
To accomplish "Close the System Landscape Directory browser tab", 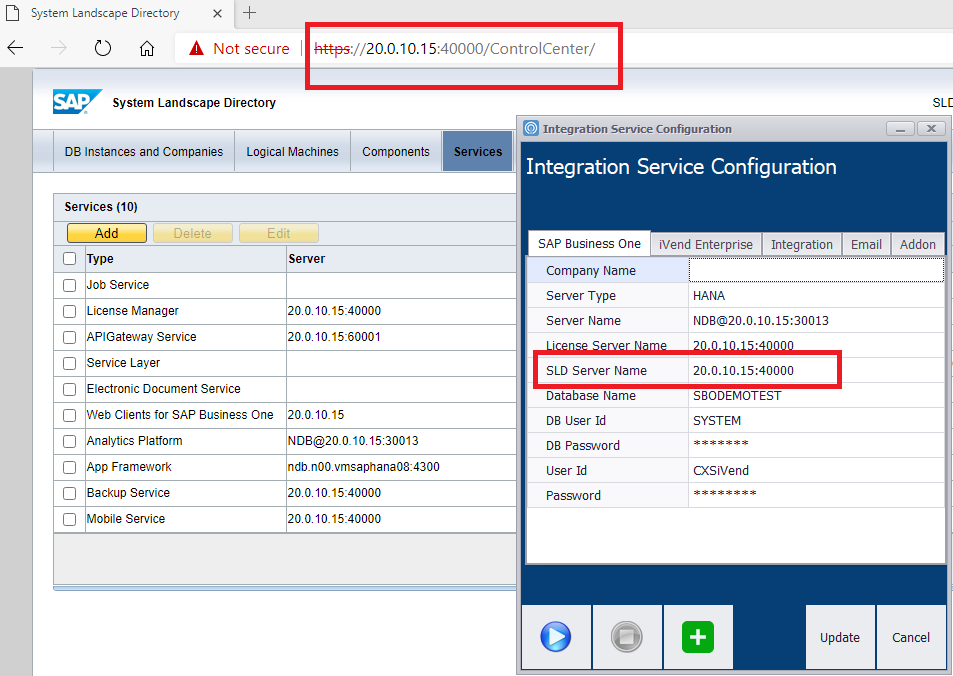I will click(x=217, y=13).
